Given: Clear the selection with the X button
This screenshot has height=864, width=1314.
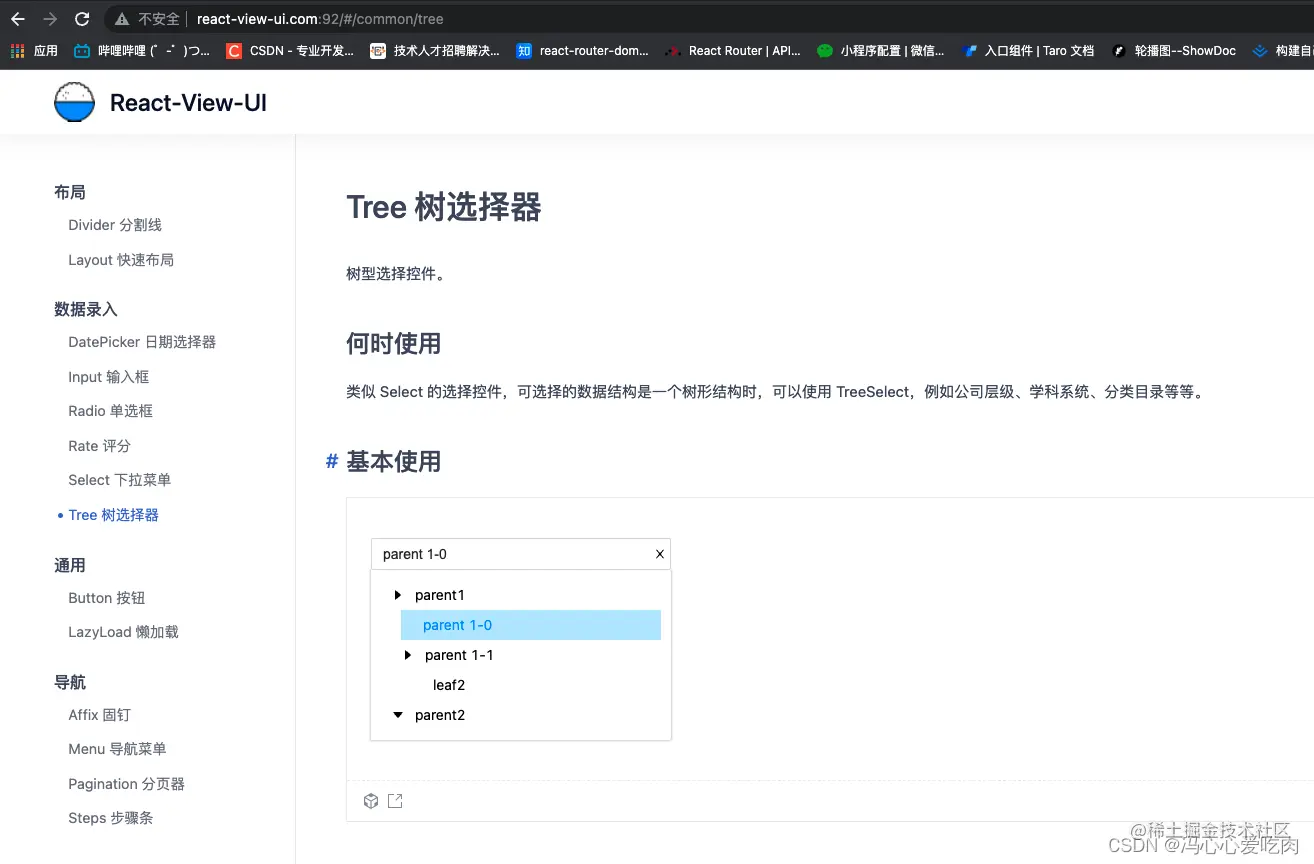Looking at the screenshot, I should pyautogui.click(x=659, y=554).
